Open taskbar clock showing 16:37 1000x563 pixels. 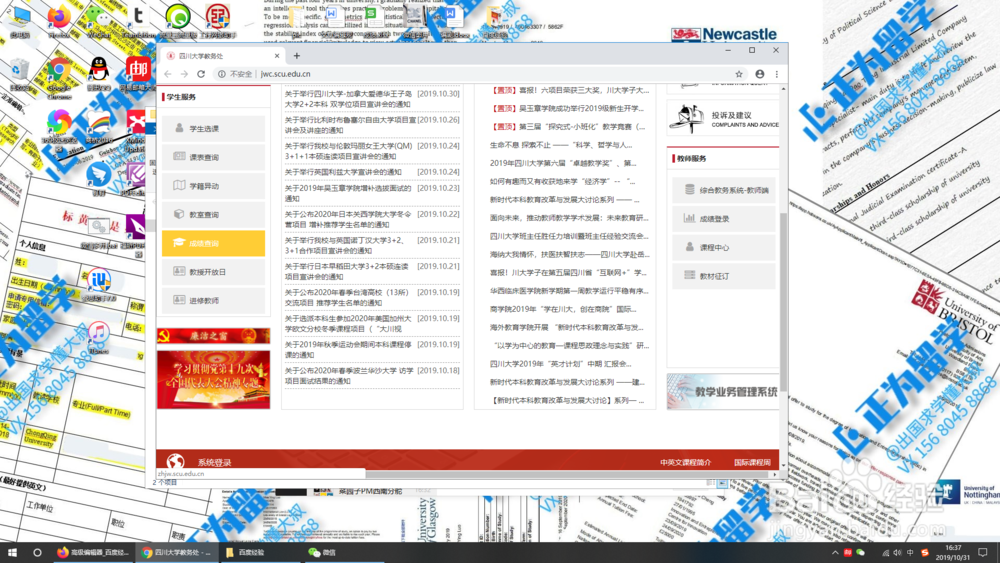953,552
